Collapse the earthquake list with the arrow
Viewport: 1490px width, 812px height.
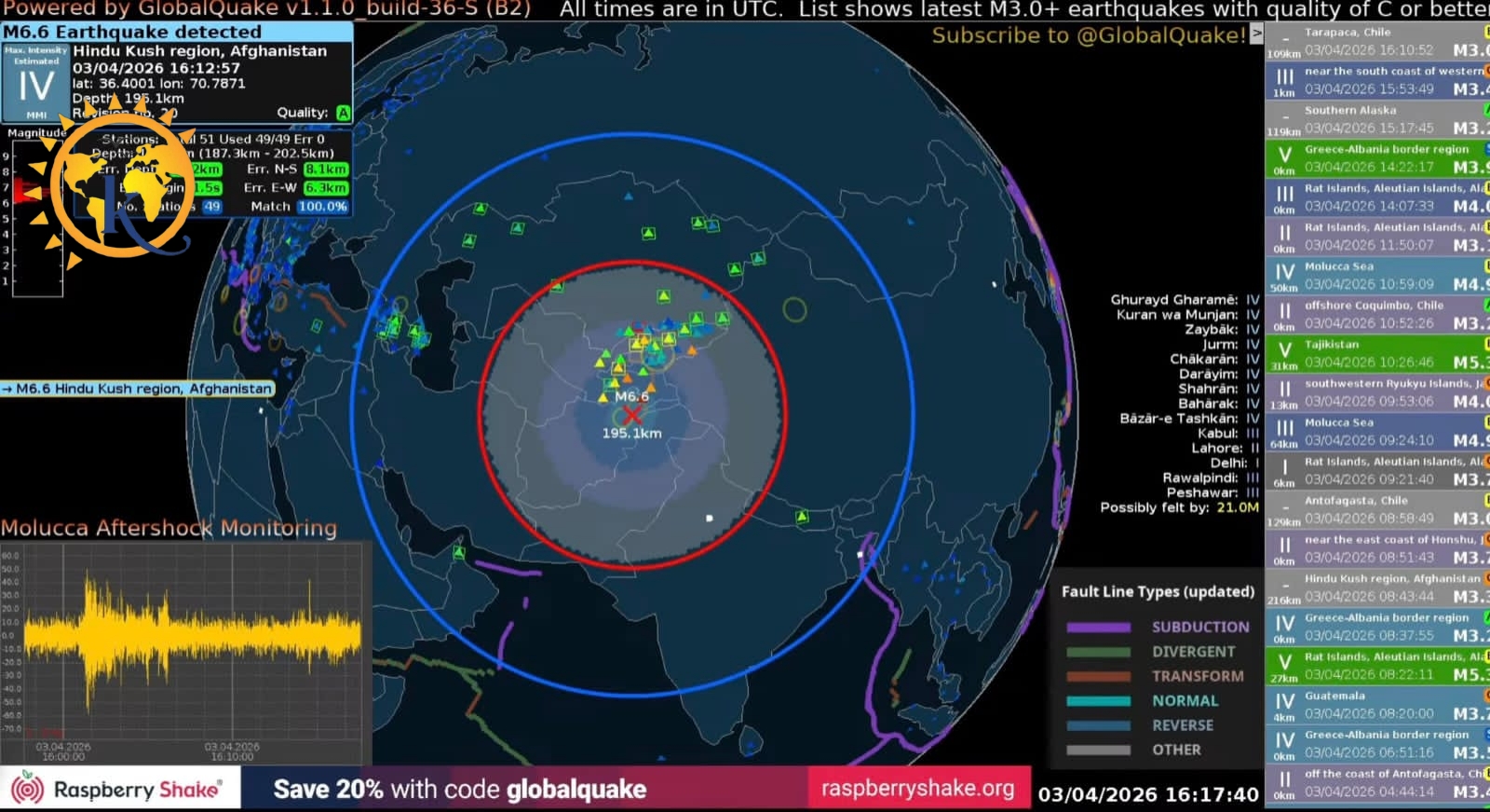point(1256,34)
